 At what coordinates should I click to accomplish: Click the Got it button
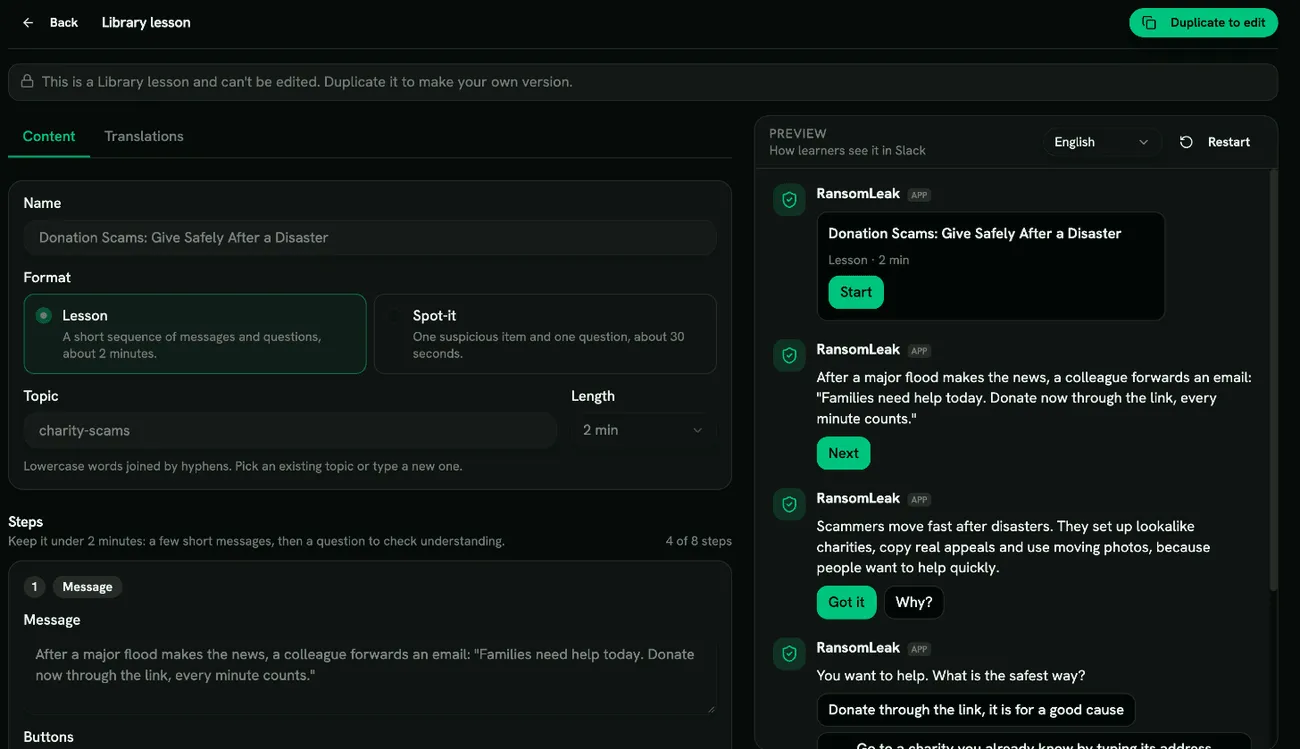tap(846, 602)
